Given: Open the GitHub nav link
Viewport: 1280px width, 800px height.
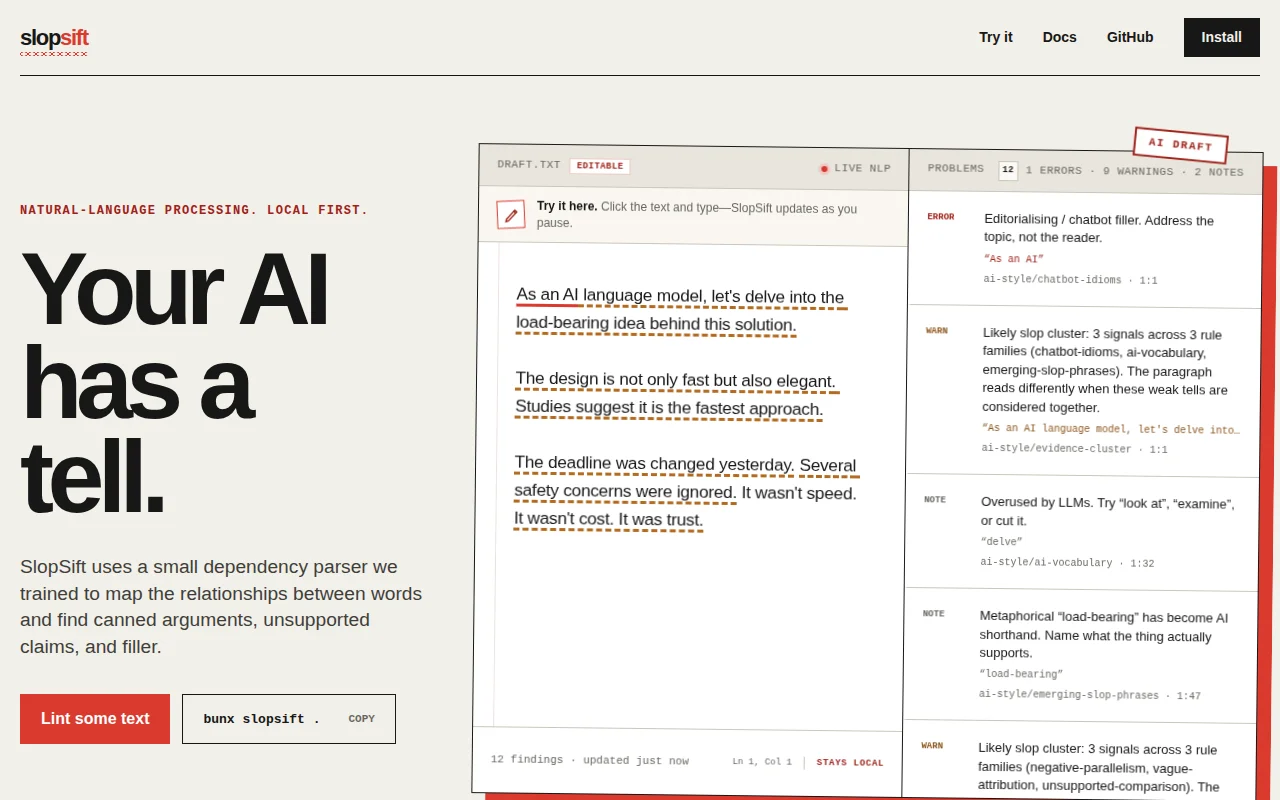Looking at the screenshot, I should [x=1130, y=37].
